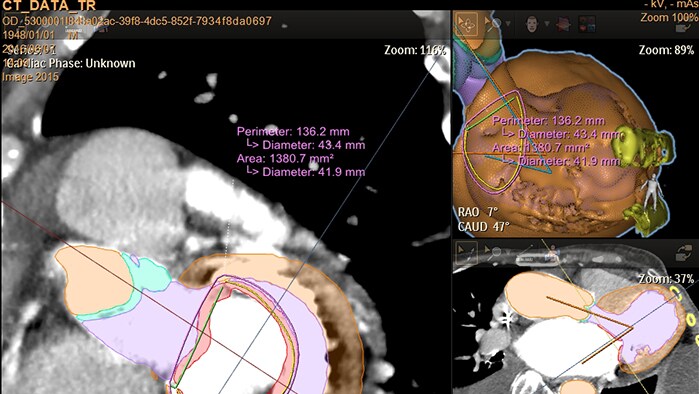Screen dimensions: 699x394
Task: Click the check-mark display icon under Zoom 100%
Action: [683, 28]
